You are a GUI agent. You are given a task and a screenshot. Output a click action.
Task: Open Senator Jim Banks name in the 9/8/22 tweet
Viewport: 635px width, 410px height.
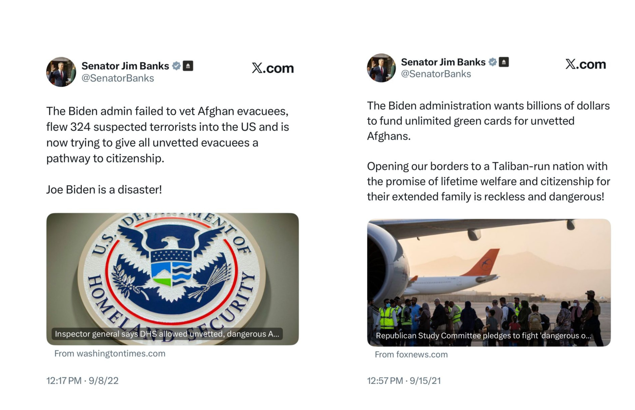point(125,66)
